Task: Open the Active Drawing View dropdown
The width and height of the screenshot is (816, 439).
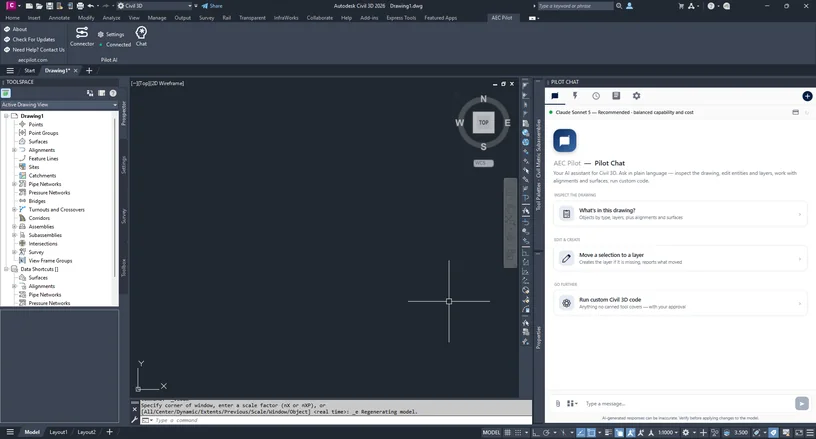Action: [59, 105]
